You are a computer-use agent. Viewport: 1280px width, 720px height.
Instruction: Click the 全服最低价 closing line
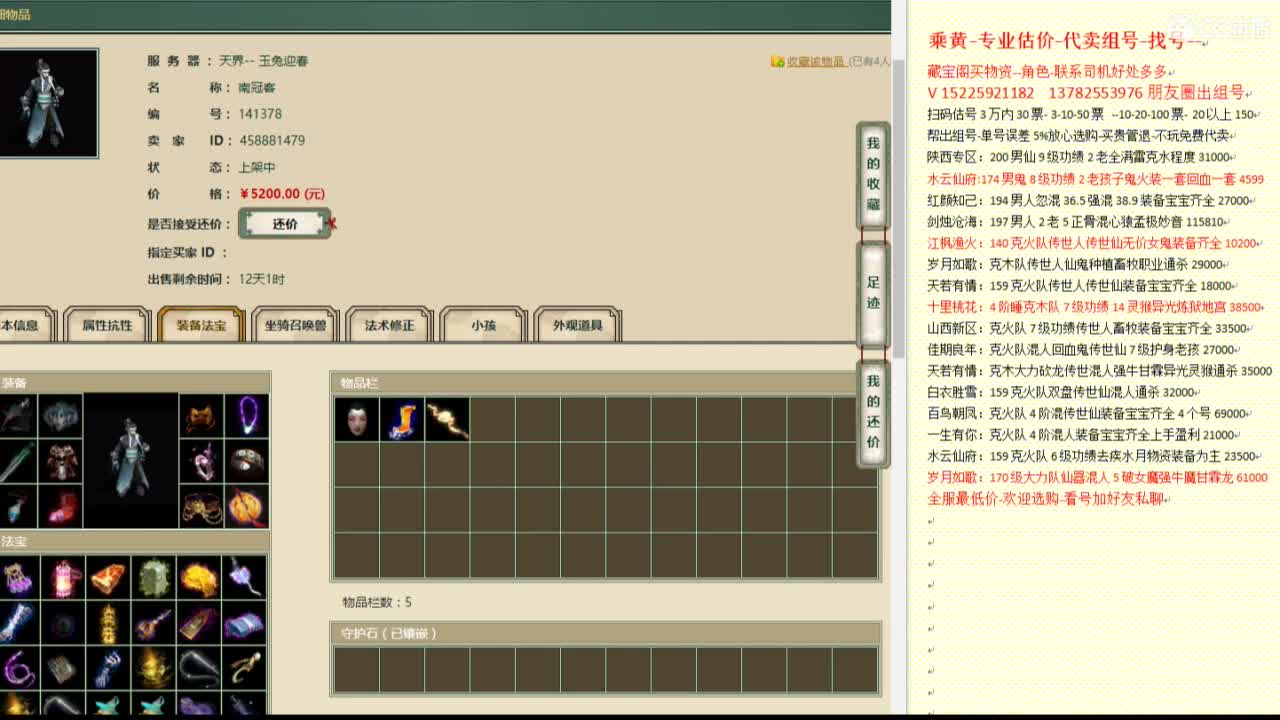1047,498
